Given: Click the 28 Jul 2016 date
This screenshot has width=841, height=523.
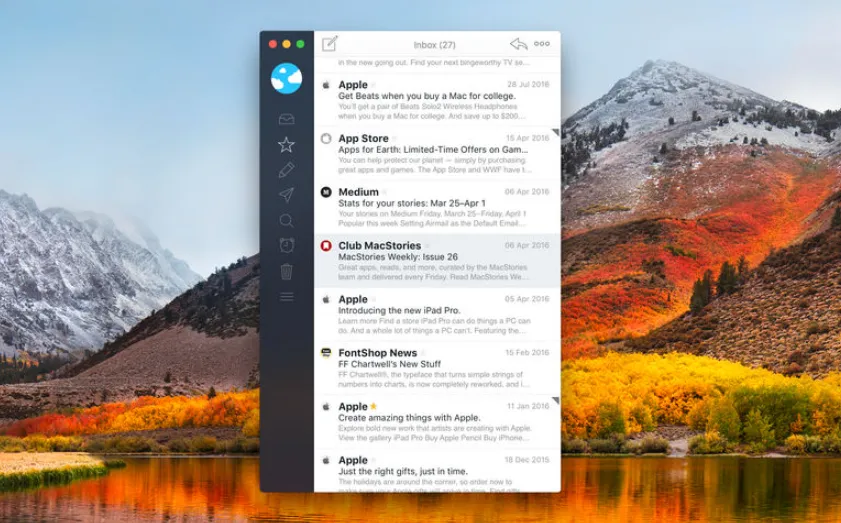Looking at the screenshot, I should pos(528,84).
